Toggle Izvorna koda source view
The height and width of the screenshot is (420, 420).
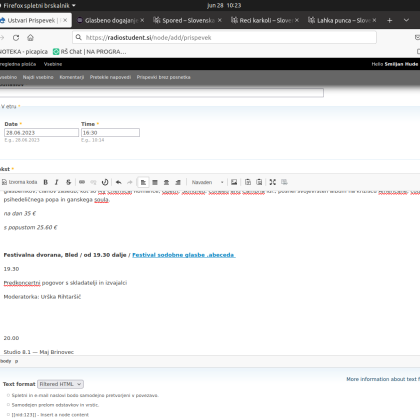point(19,182)
